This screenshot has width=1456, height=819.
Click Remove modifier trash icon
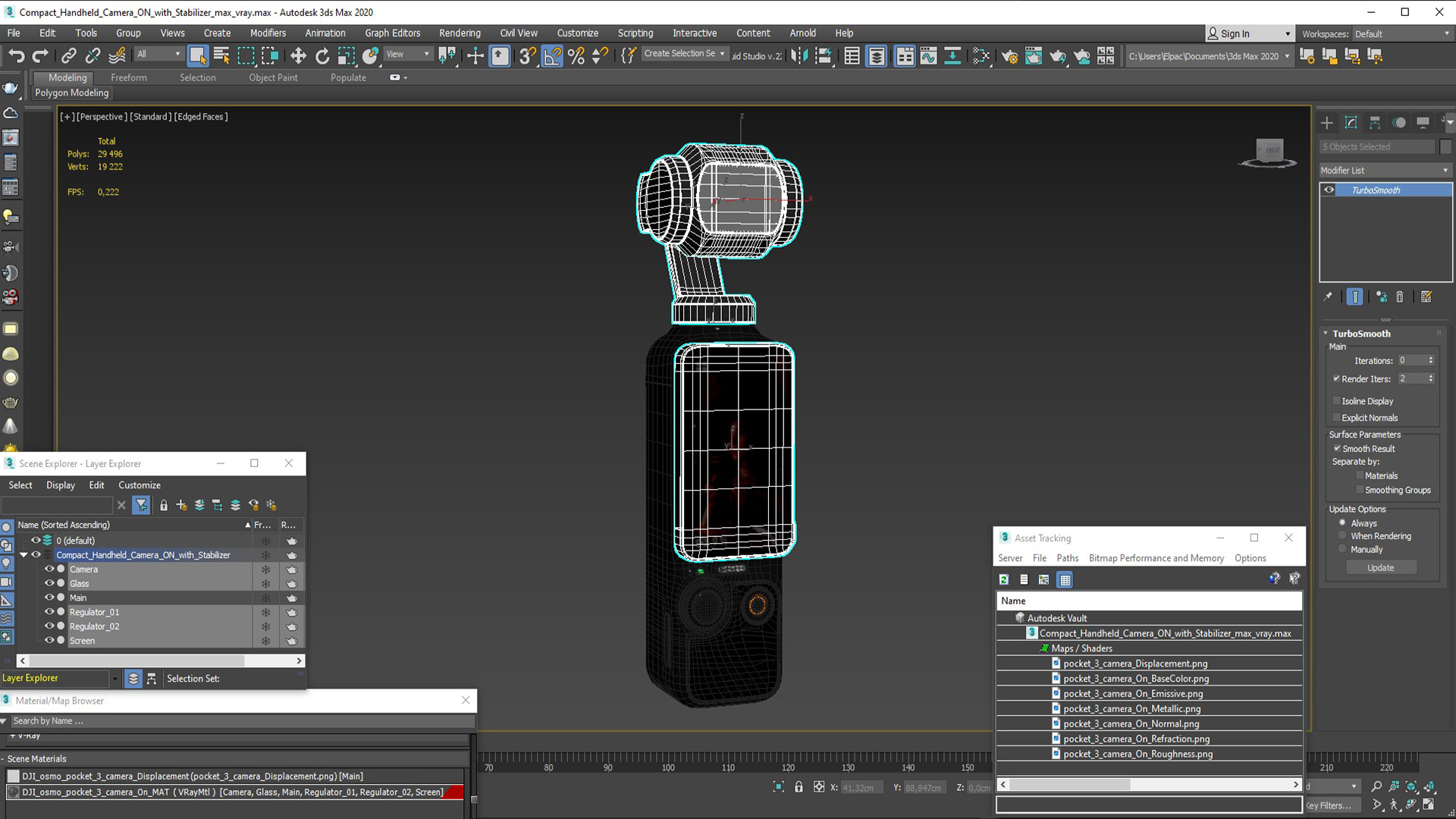point(1400,297)
